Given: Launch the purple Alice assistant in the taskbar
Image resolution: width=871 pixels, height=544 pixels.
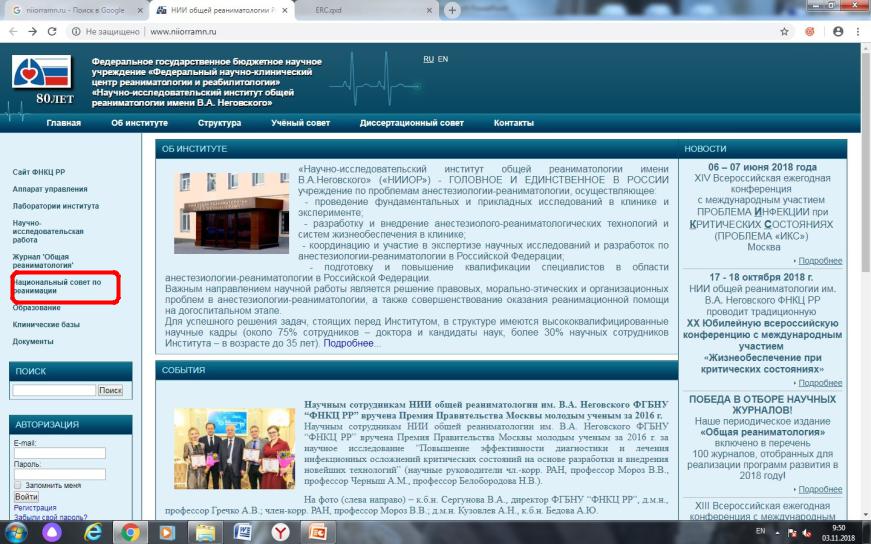Looking at the screenshot, I should tap(52, 533).
